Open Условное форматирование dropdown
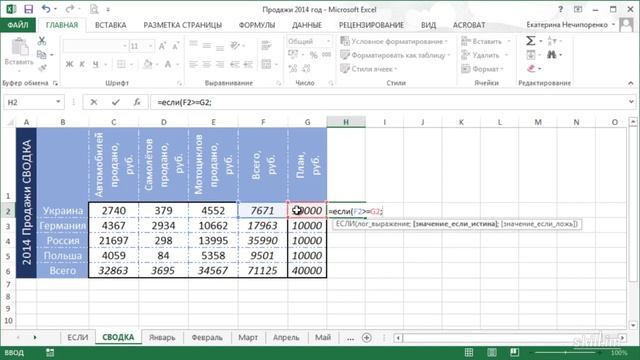640x360 pixels. [x=394, y=41]
